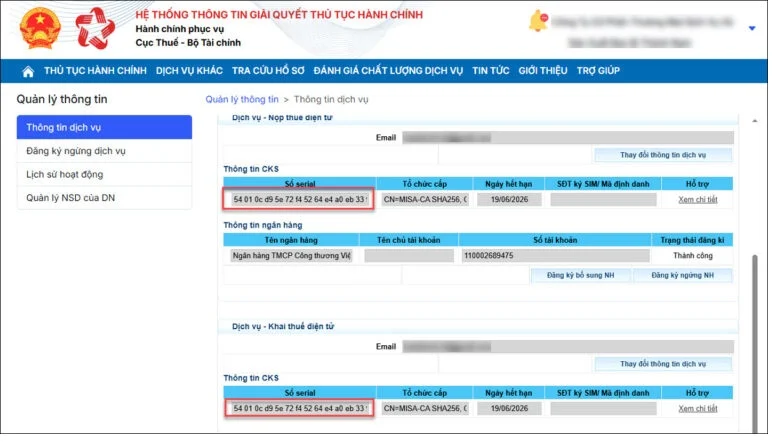The height and width of the screenshot is (448, 772).
Task: Open TIN TỨC menu
Action: click(x=490, y=71)
